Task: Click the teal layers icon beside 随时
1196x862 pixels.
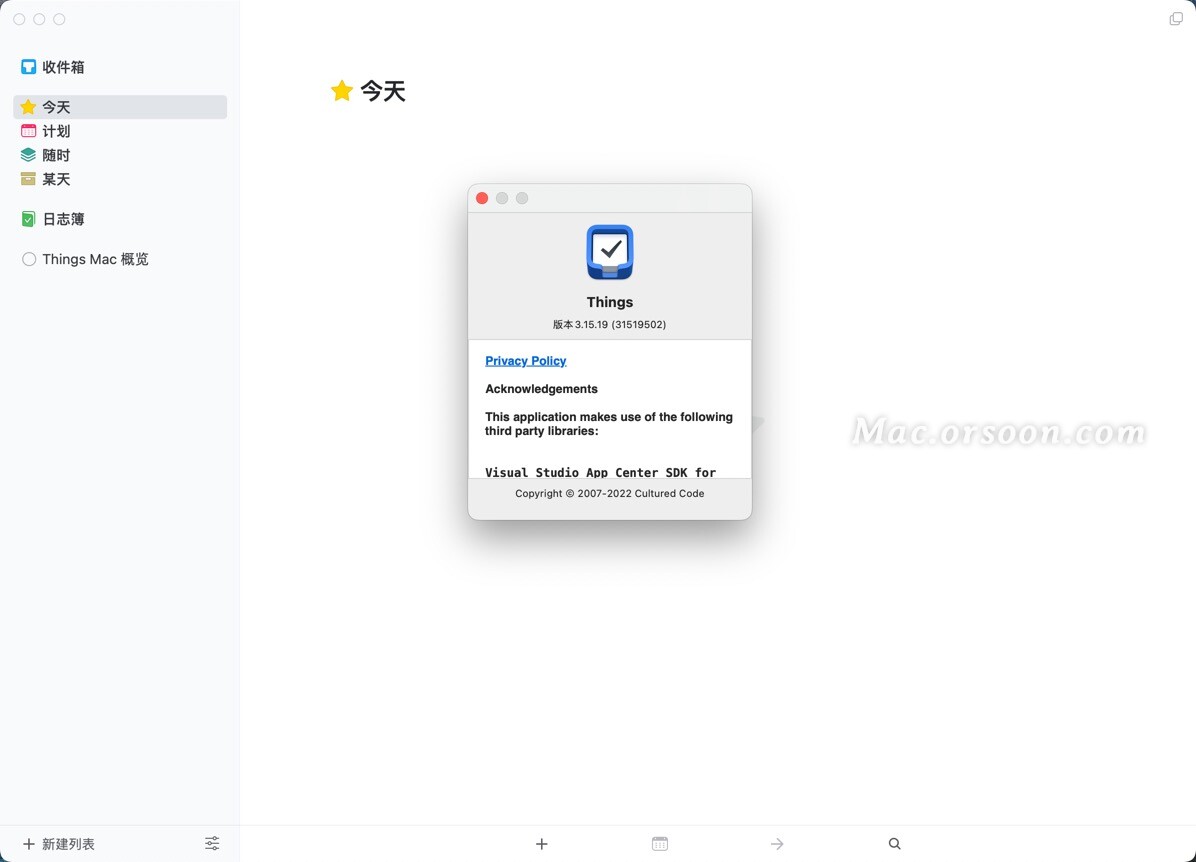Action: (x=28, y=155)
